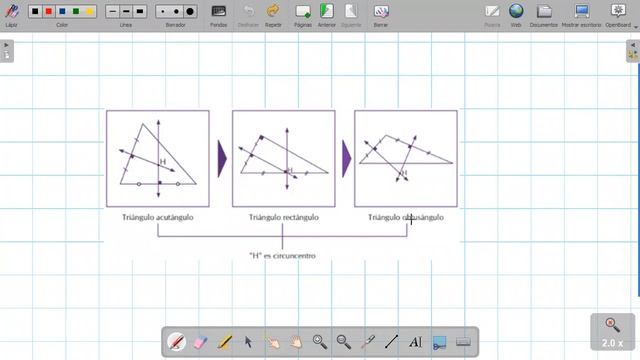Click the "H" es circuncentro caption
The height and width of the screenshot is (360, 640).
(x=282, y=256)
